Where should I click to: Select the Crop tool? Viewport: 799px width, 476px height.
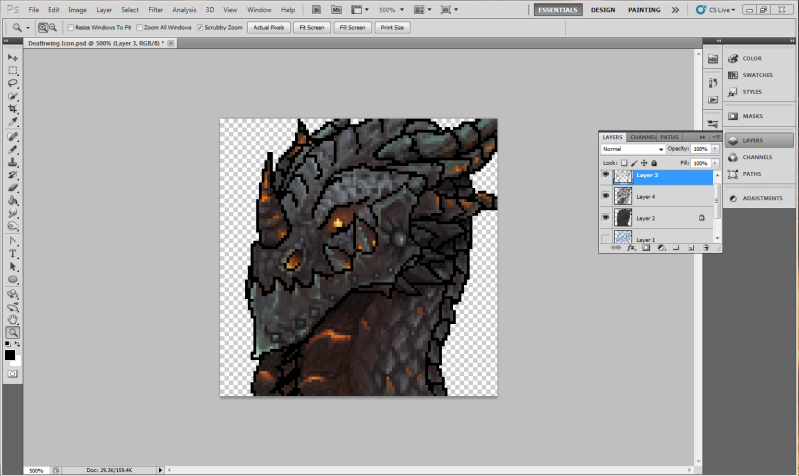tap(13, 109)
